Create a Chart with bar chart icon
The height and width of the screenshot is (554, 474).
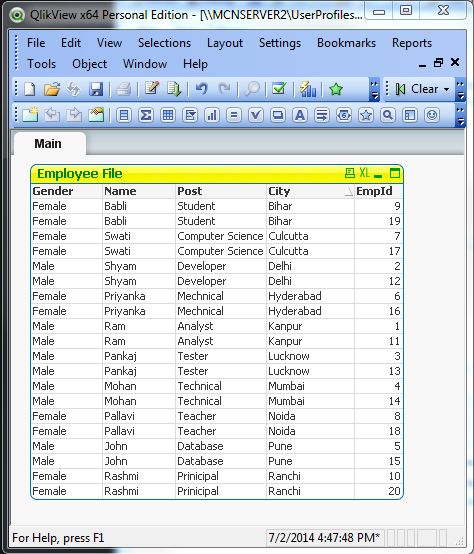pos(212,115)
